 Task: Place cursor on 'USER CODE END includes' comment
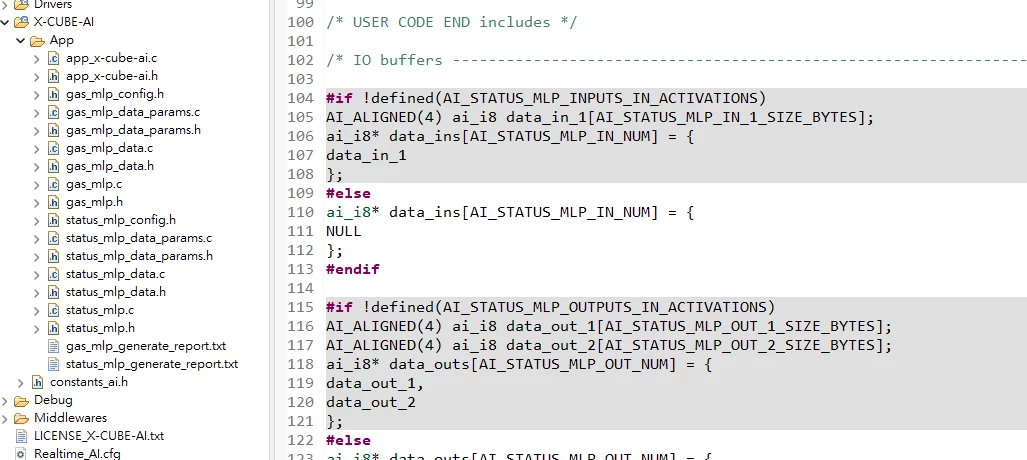tap(451, 22)
